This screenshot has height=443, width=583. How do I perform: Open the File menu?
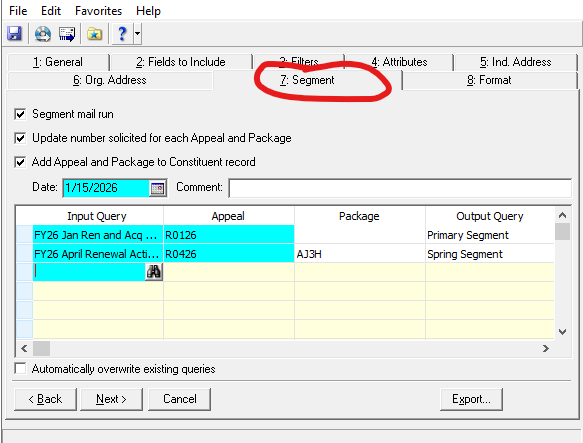pos(18,11)
